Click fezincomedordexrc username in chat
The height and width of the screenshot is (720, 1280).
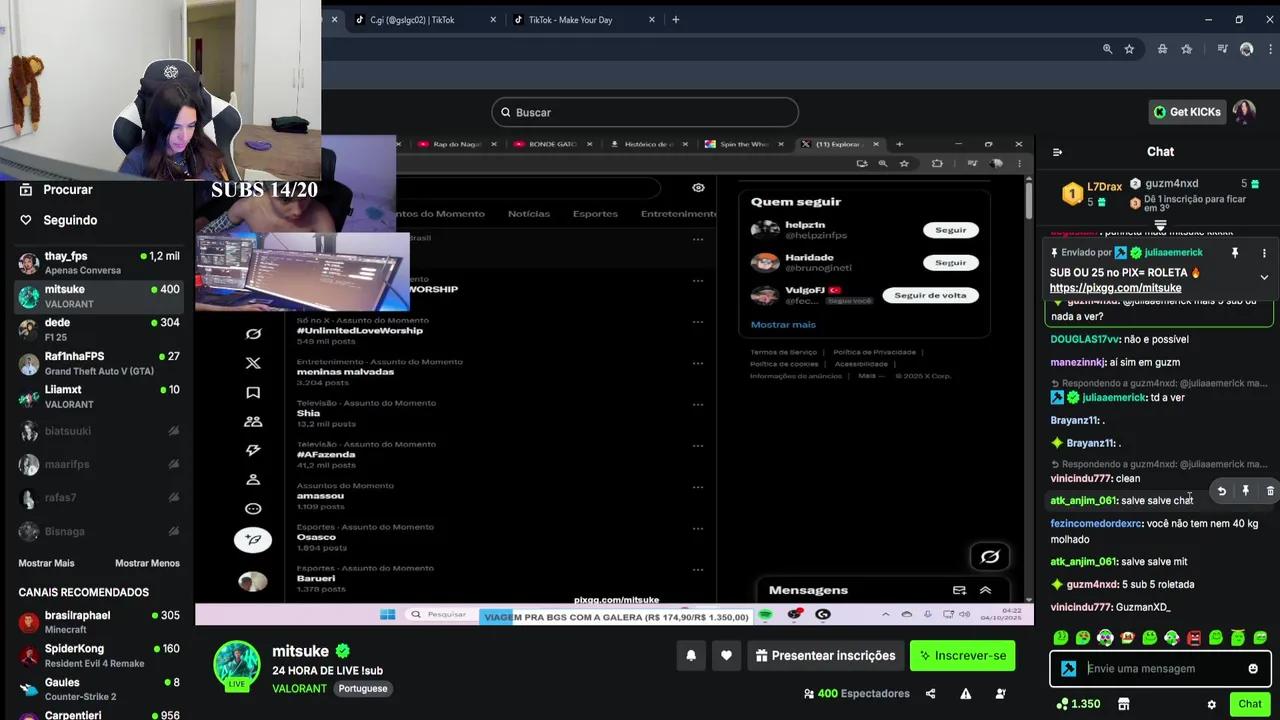(1096, 524)
